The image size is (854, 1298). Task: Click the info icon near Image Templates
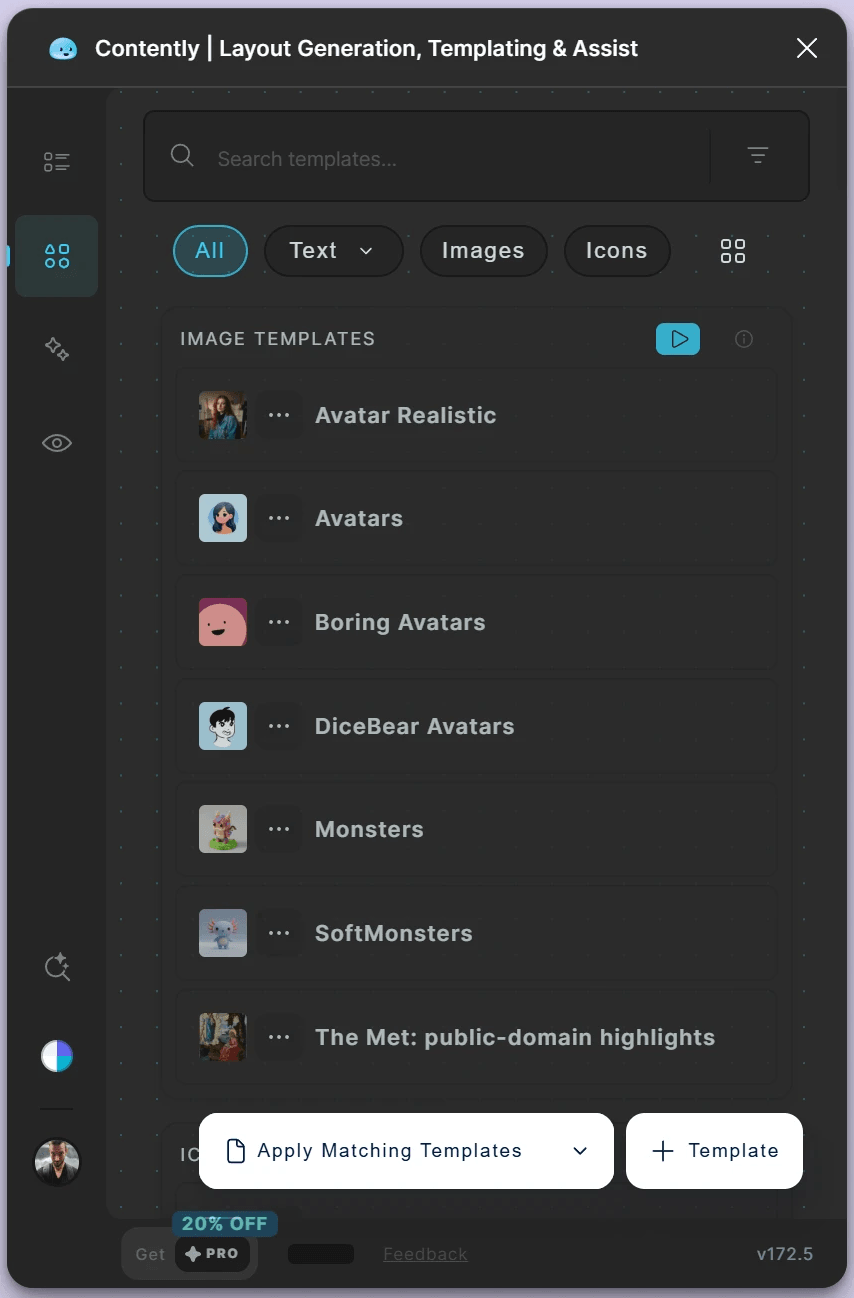coord(743,339)
